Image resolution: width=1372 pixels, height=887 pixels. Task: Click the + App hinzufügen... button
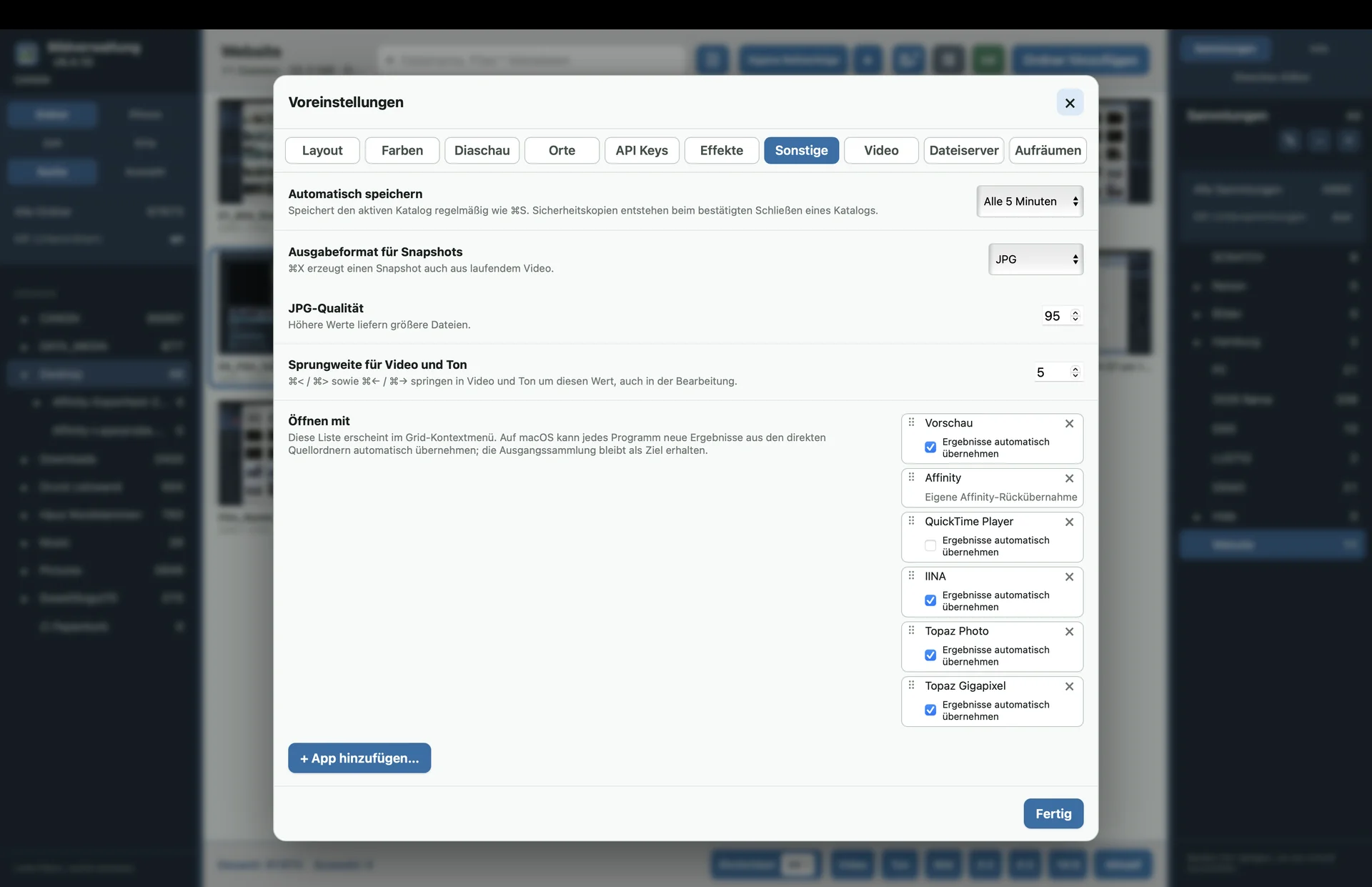click(359, 758)
